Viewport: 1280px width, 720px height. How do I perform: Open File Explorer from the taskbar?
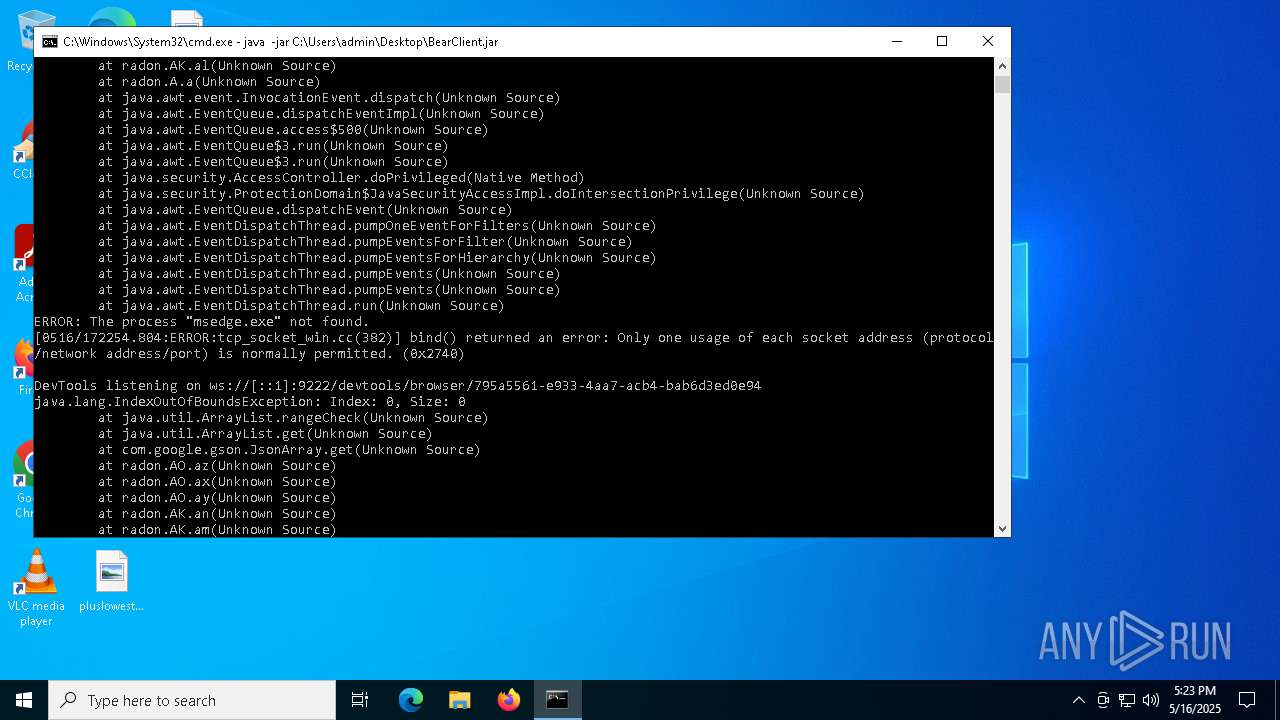460,700
